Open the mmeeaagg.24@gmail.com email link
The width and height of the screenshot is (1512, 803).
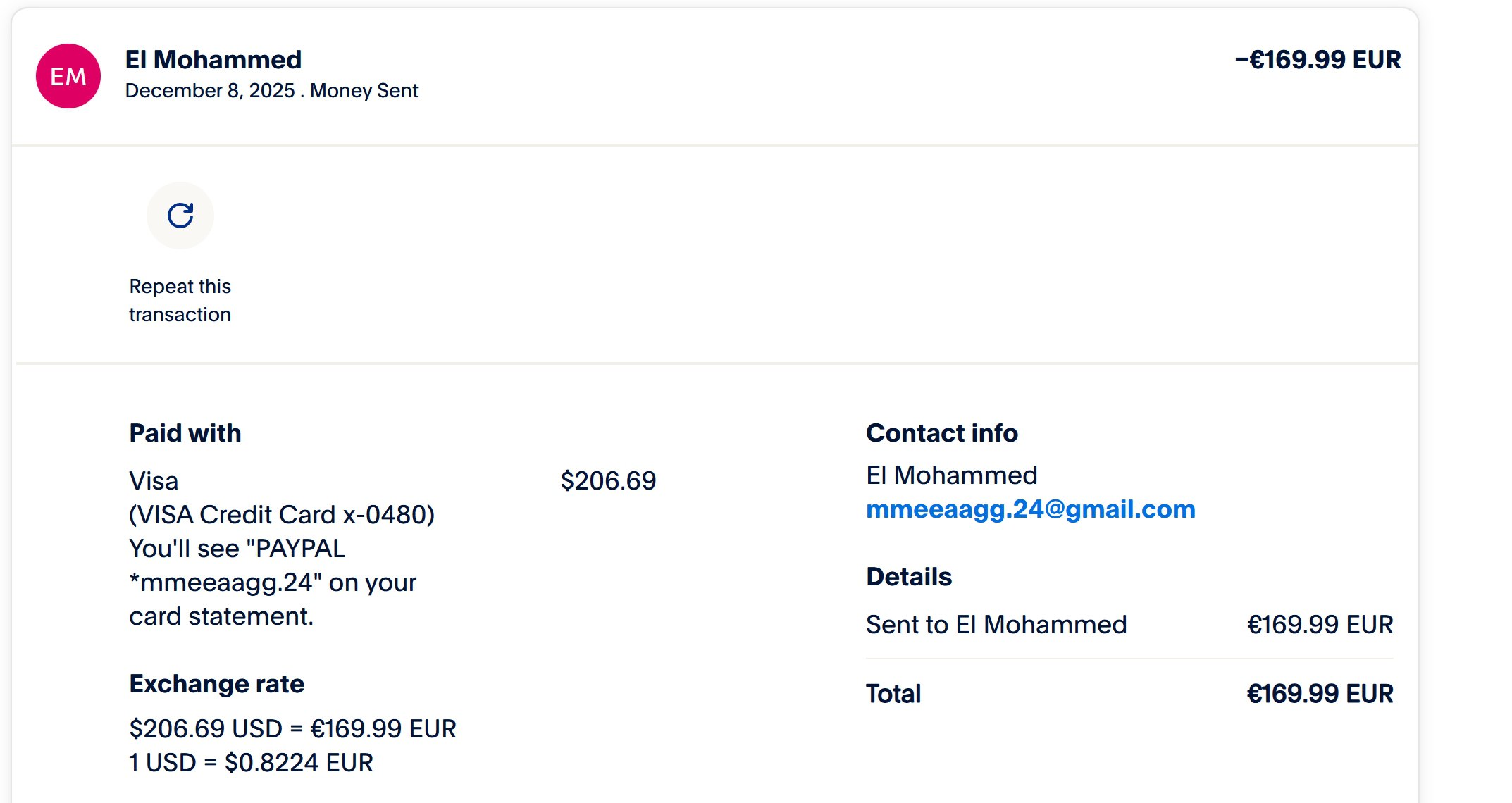point(1030,509)
